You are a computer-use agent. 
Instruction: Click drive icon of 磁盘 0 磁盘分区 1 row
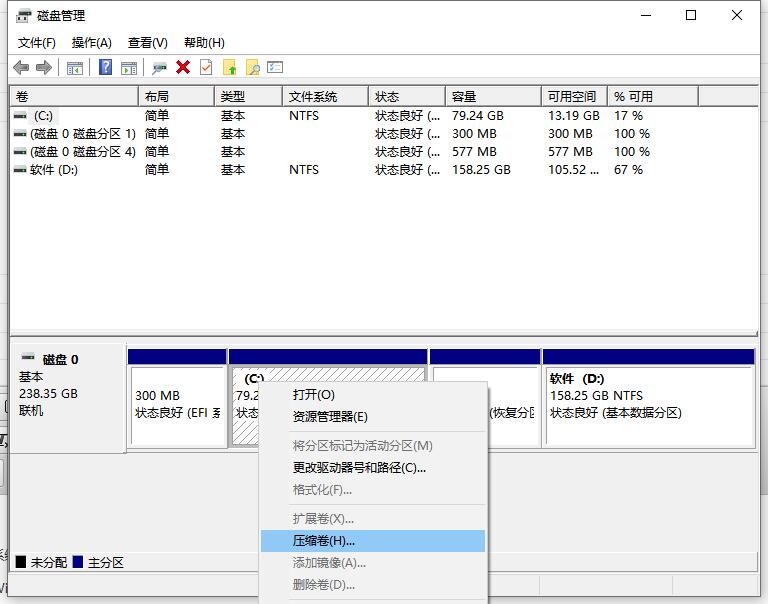(x=20, y=134)
